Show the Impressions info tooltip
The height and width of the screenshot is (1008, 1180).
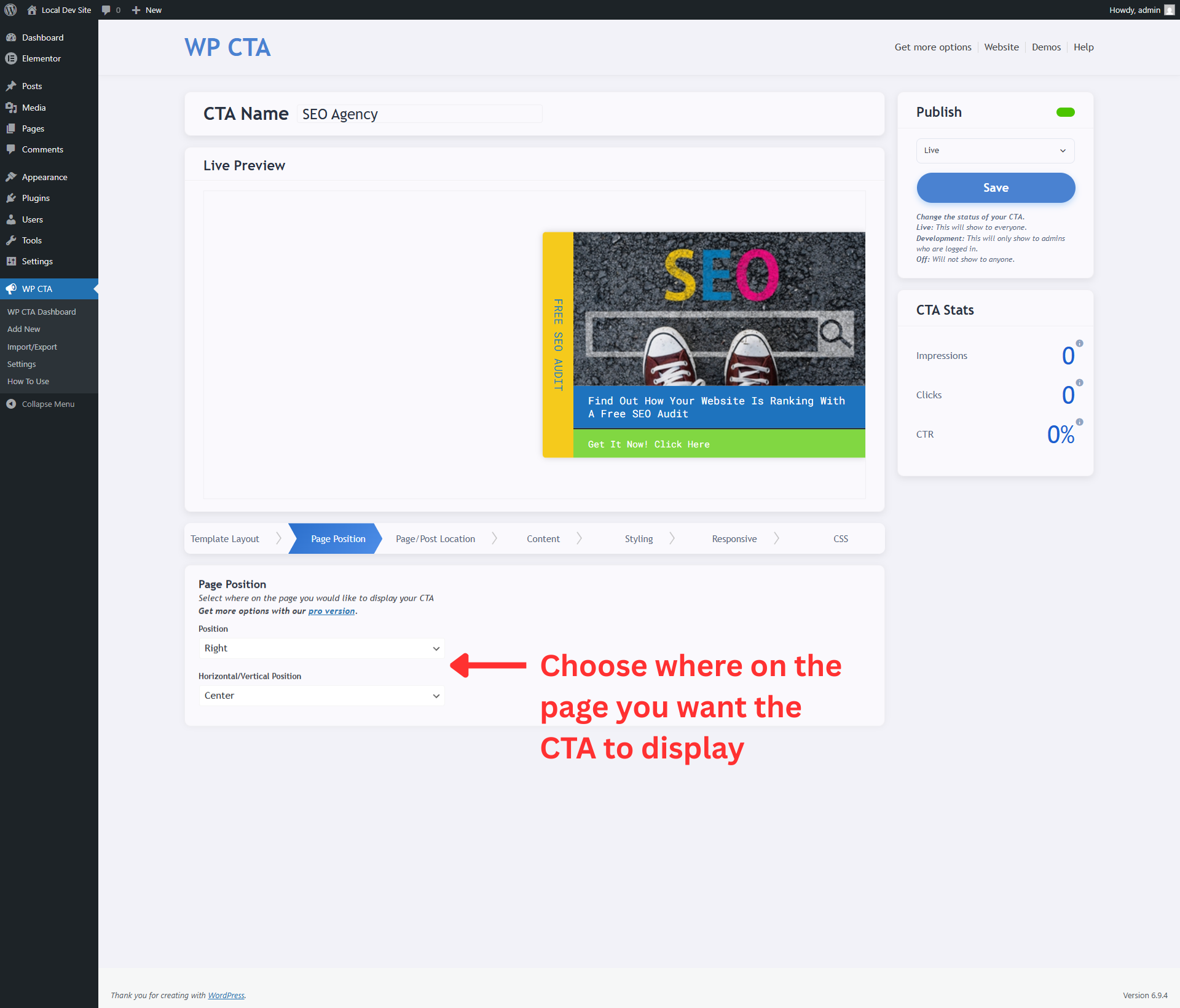click(1080, 344)
